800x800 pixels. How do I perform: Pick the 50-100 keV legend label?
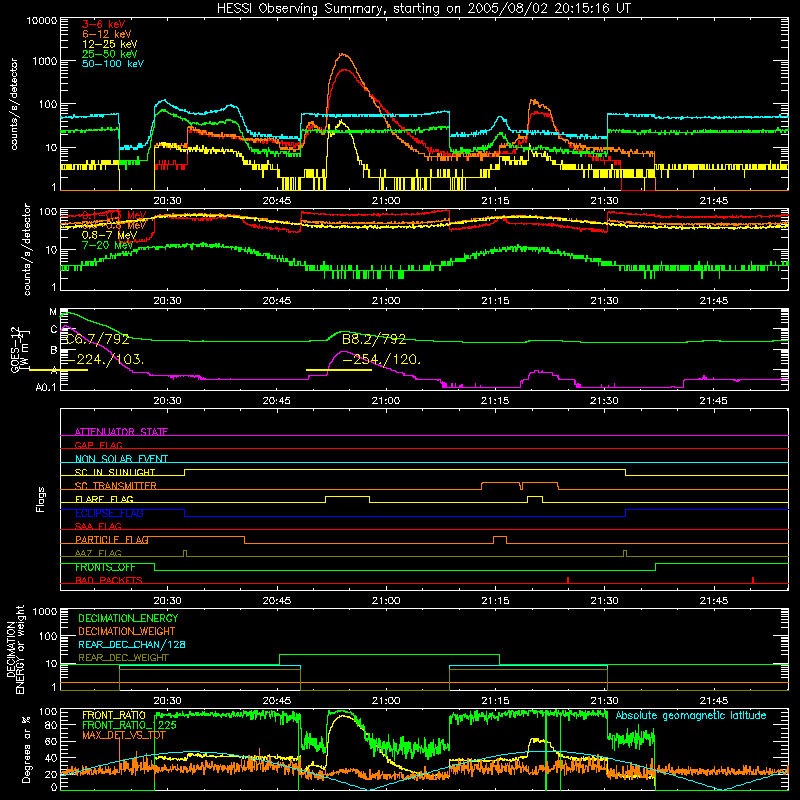[113, 64]
